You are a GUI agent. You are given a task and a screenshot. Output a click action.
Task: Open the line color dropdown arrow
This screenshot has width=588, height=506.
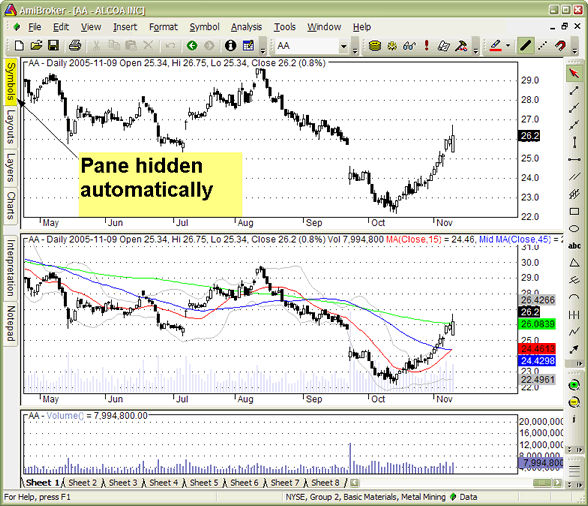508,46
